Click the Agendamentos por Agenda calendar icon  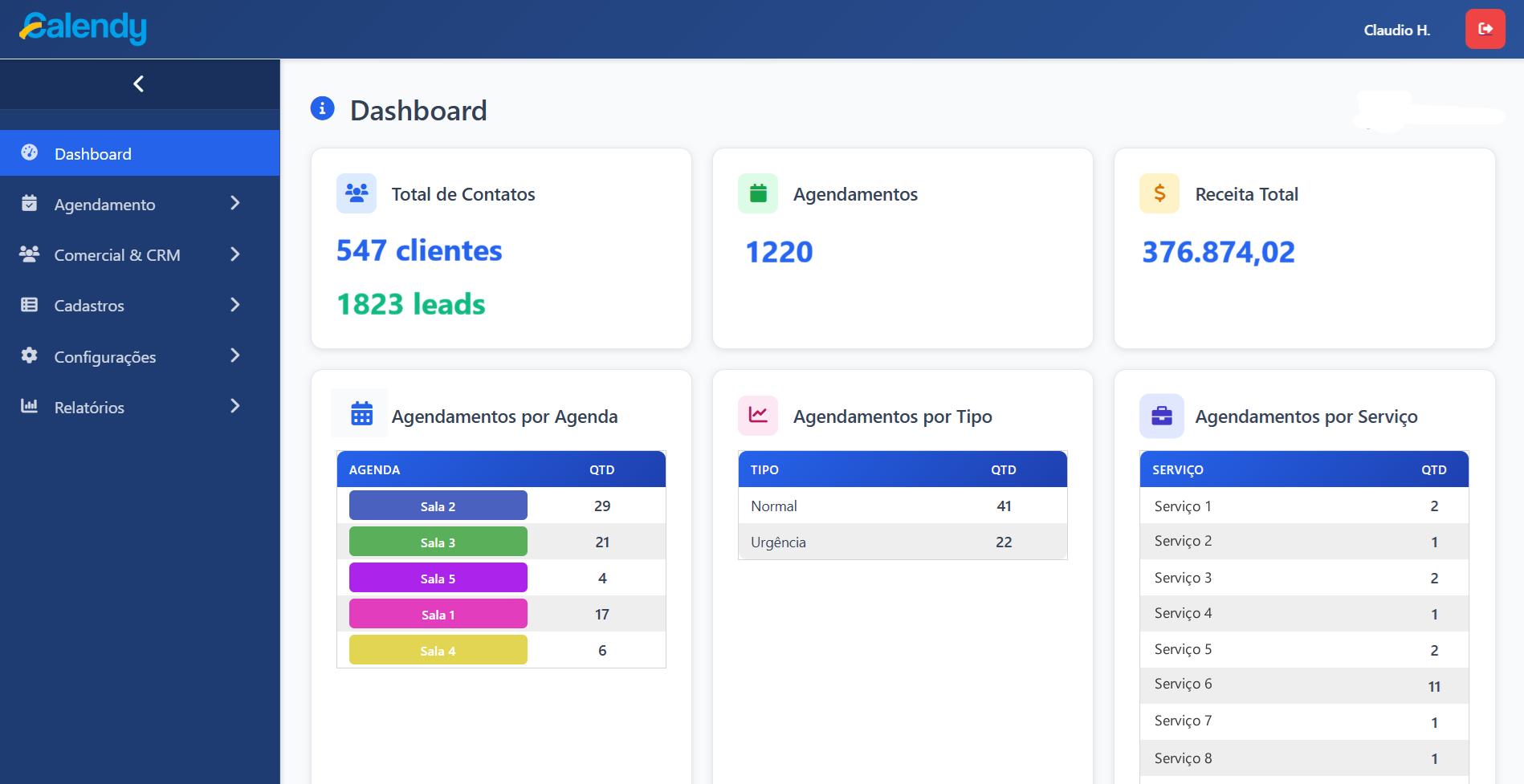(361, 414)
